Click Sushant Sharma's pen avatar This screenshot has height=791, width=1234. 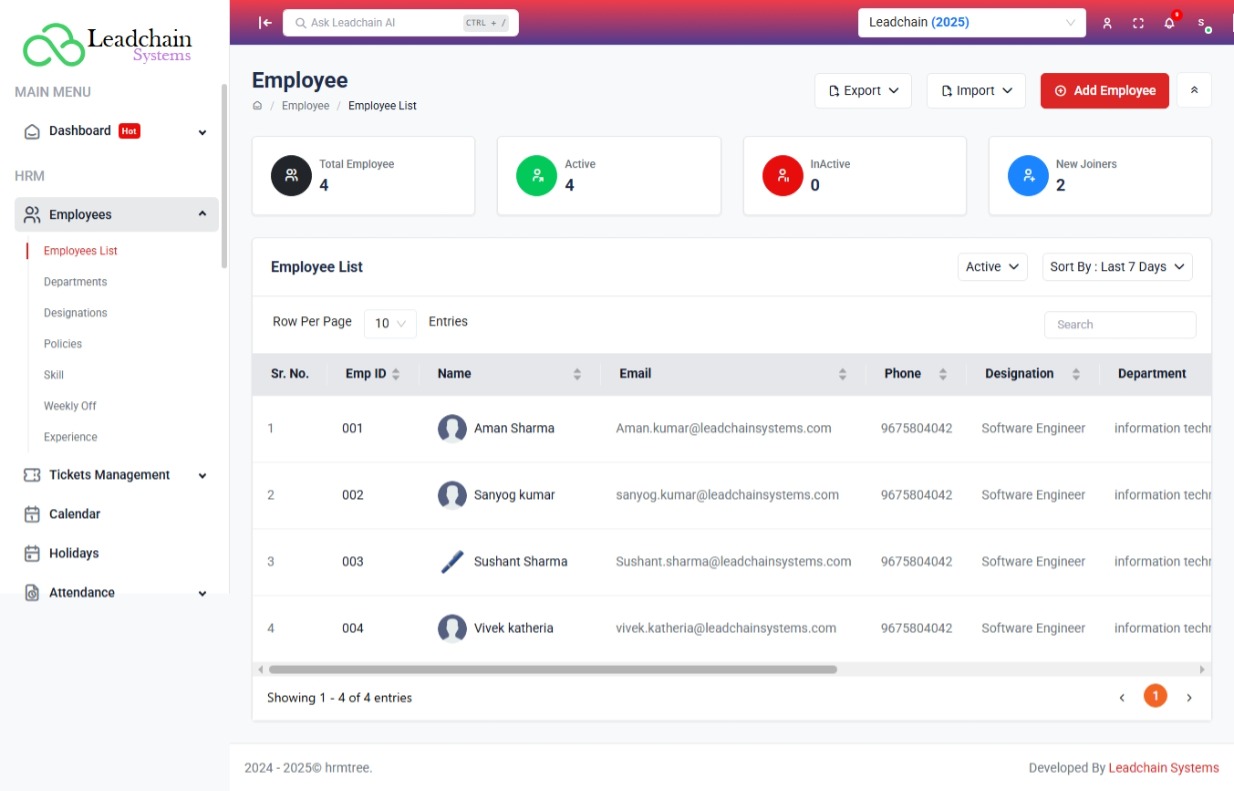click(452, 562)
